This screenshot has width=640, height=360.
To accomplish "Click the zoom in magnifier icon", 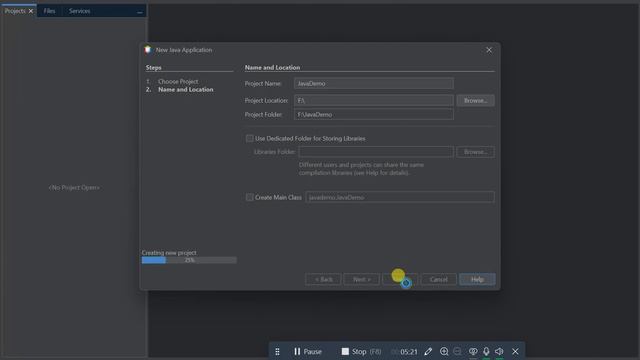I will (444, 351).
